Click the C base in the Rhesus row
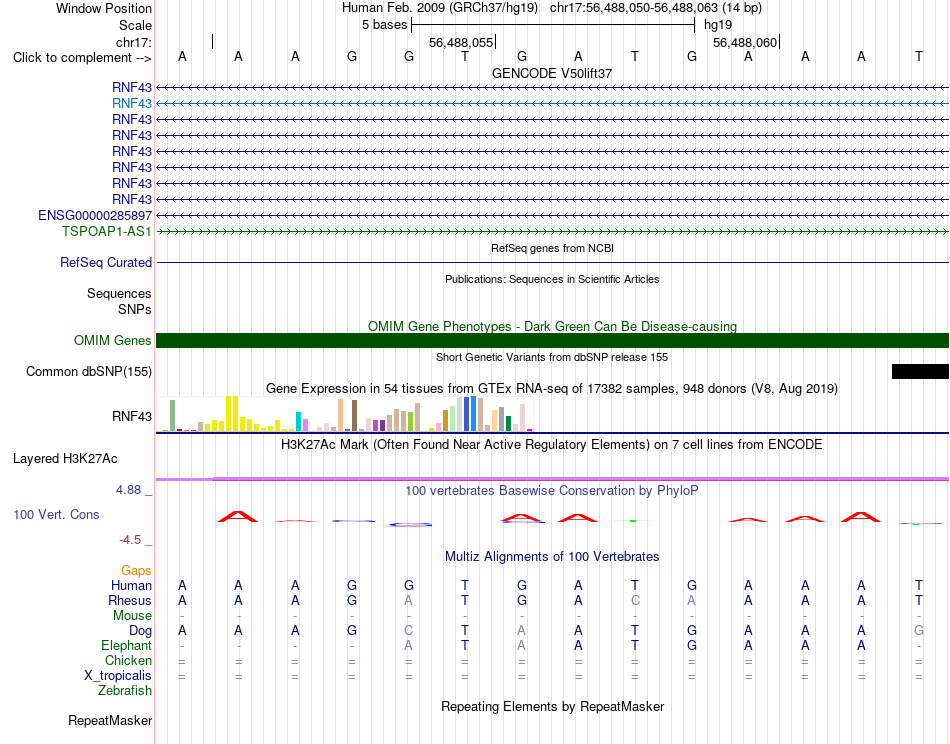 coord(635,600)
